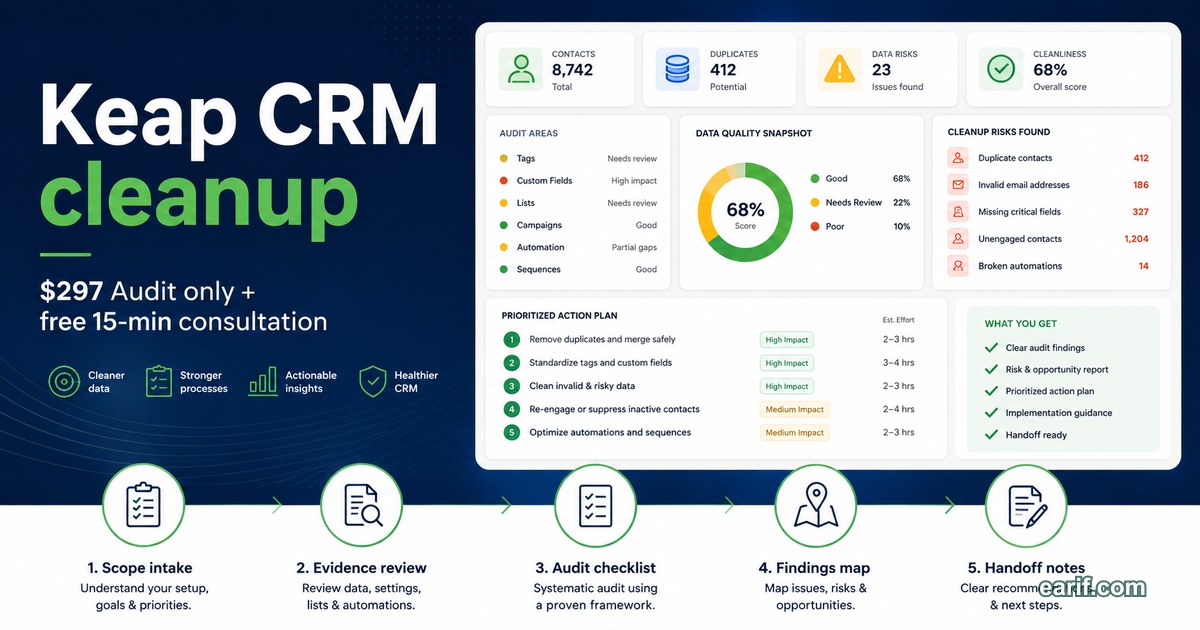This screenshot has width=1200, height=630.
Task: Click the Cleanliness checkmark circle icon
Action: pos(1001,69)
